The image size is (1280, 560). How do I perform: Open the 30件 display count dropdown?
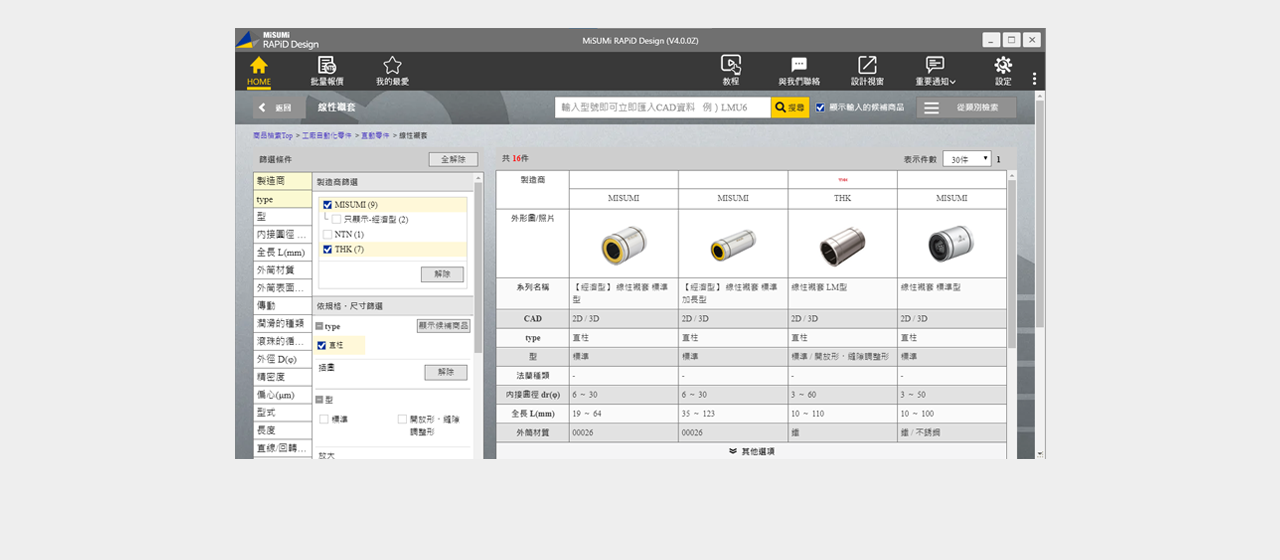point(967,159)
